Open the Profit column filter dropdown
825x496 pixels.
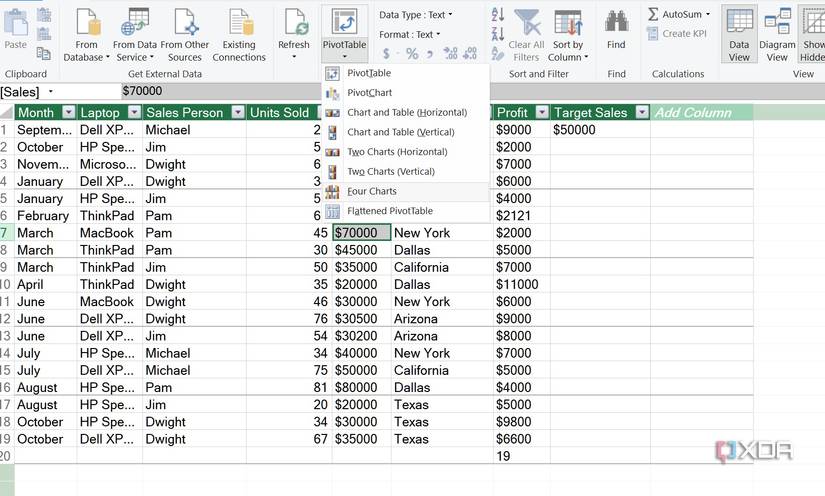542,112
